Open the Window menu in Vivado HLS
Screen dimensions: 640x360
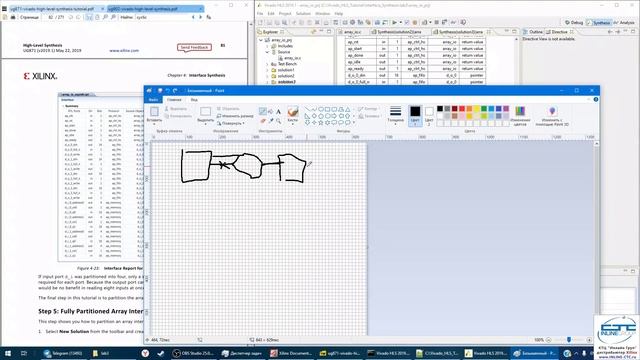[322, 13]
